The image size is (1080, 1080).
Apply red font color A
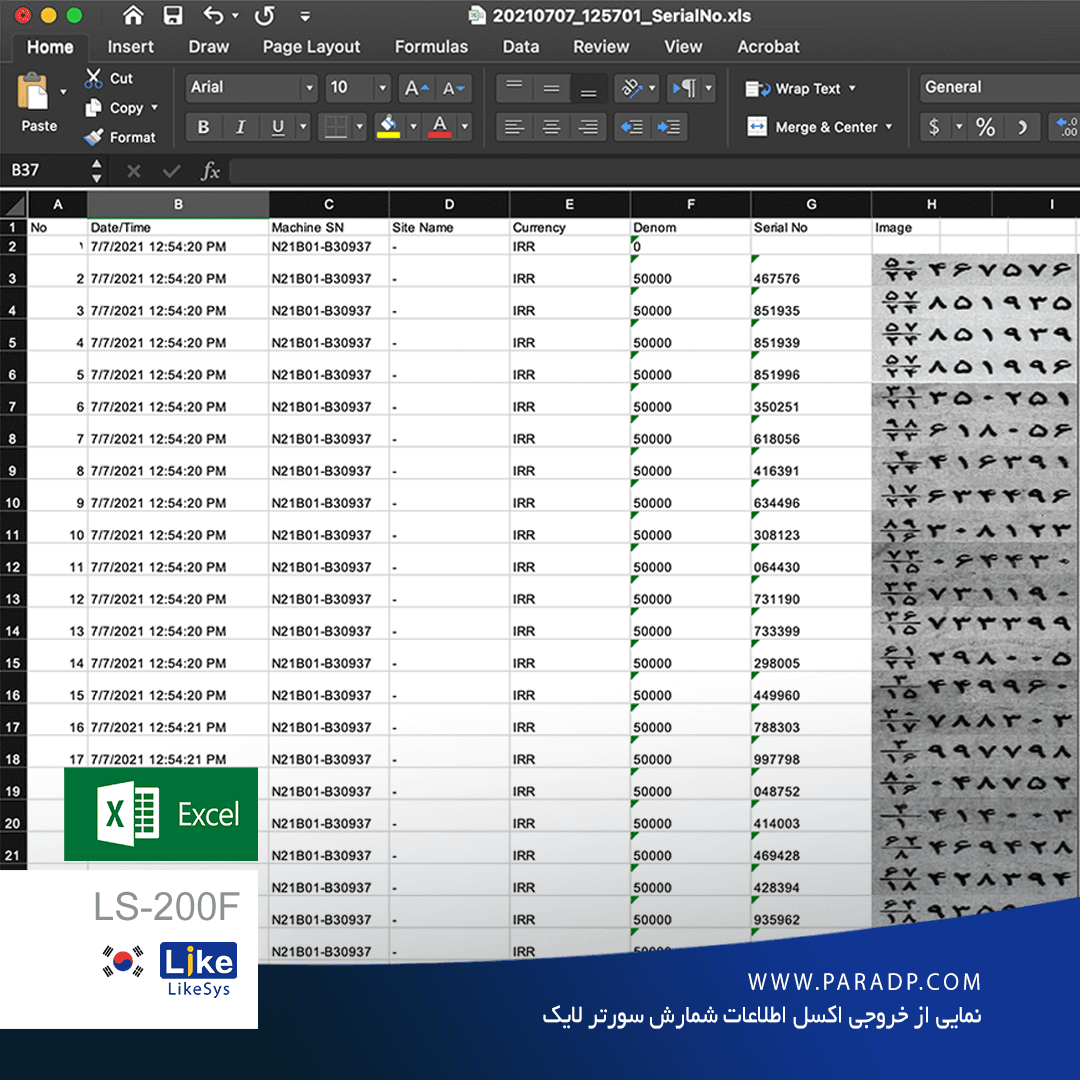[x=439, y=127]
